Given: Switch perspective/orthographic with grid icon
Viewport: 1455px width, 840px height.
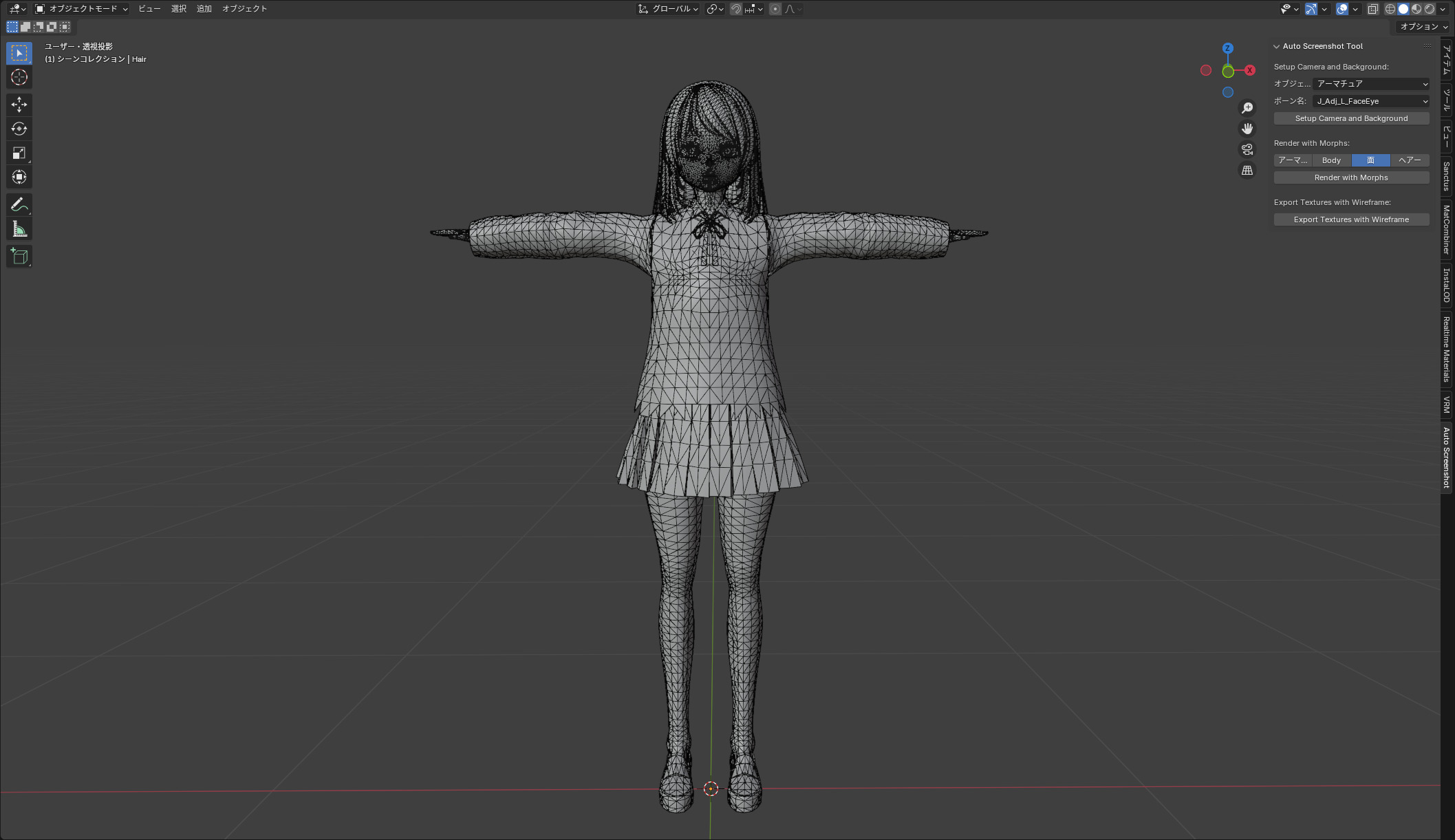Looking at the screenshot, I should (x=1247, y=170).
